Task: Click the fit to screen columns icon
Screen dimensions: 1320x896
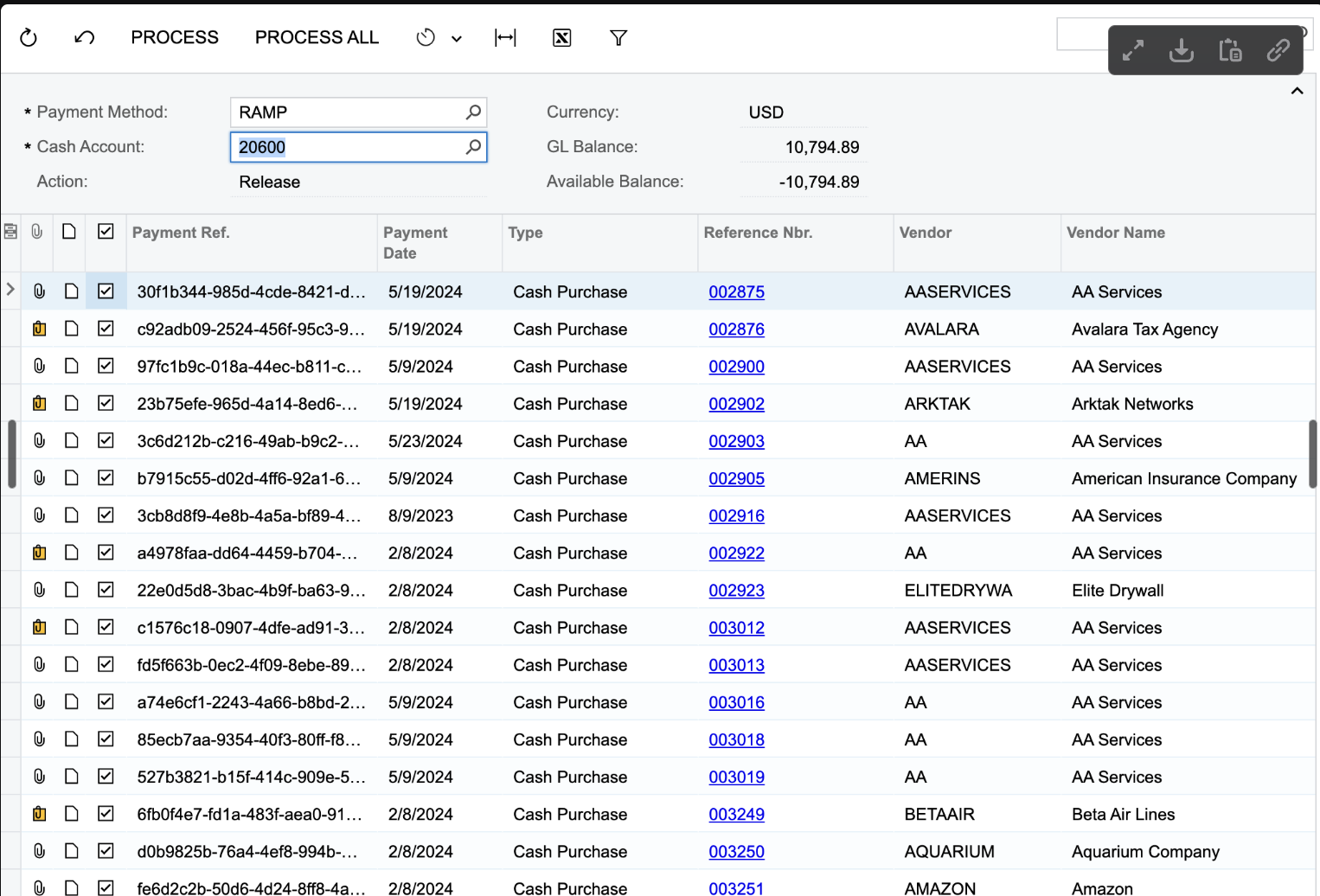Action: pyautogui.click(x=505, y=37)
